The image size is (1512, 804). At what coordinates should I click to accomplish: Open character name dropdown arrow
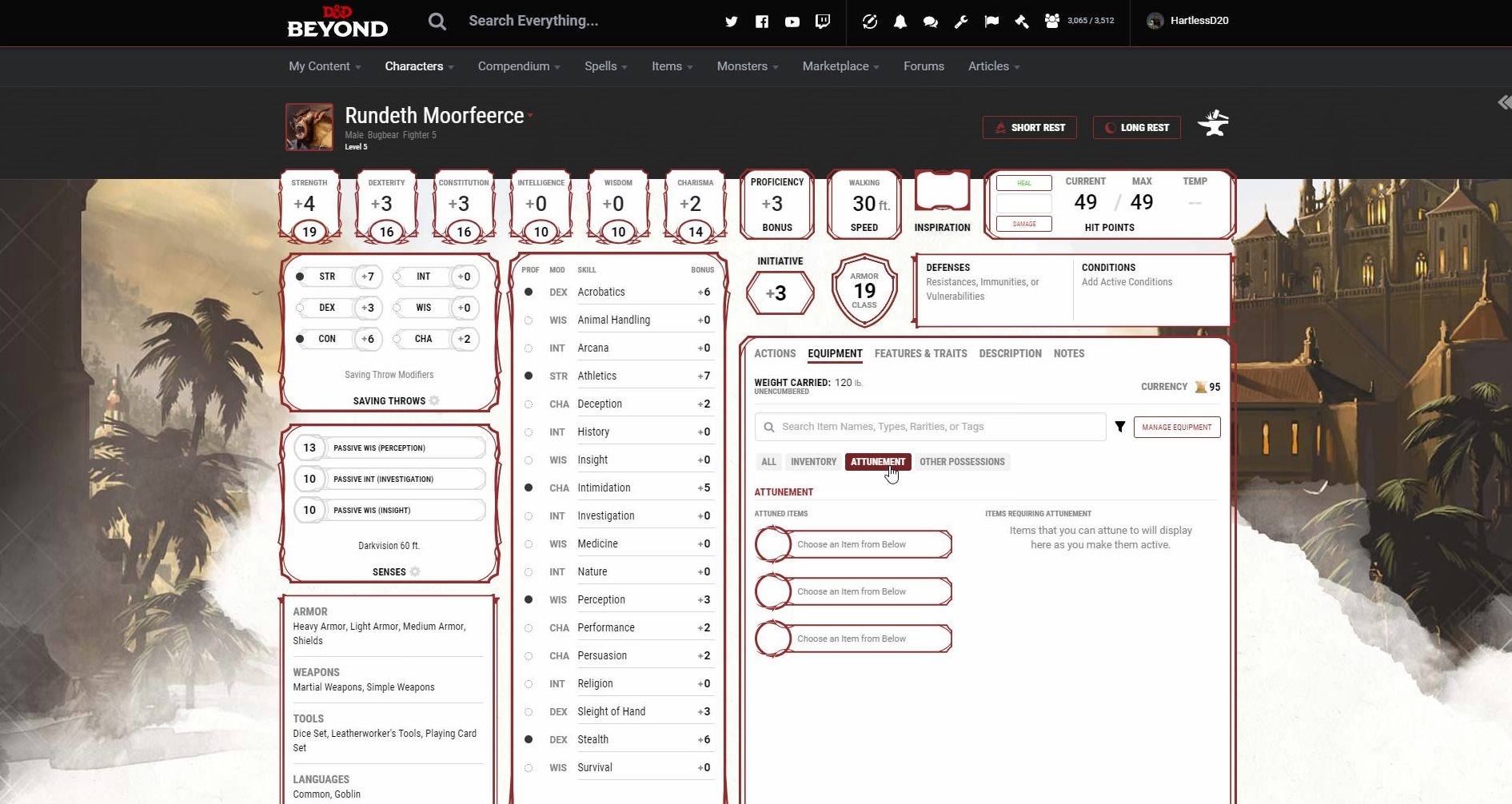point(530,116)
